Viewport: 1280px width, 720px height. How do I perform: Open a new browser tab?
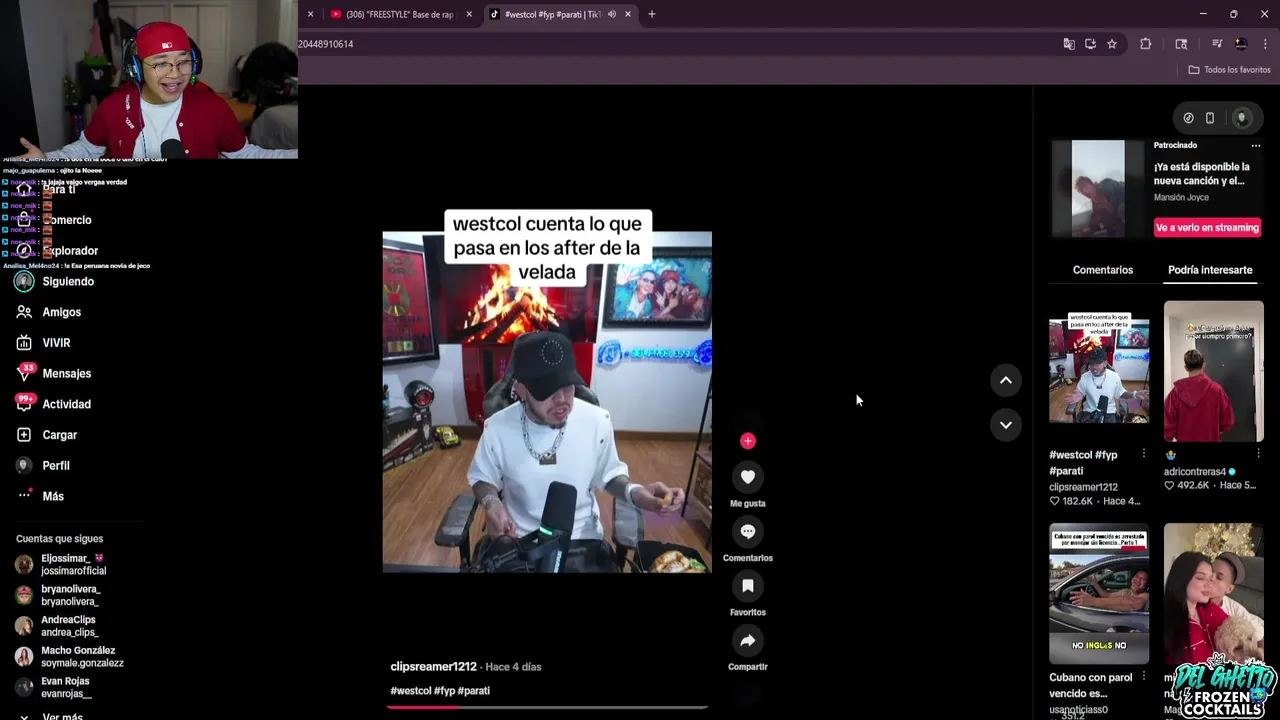(652, 14)
